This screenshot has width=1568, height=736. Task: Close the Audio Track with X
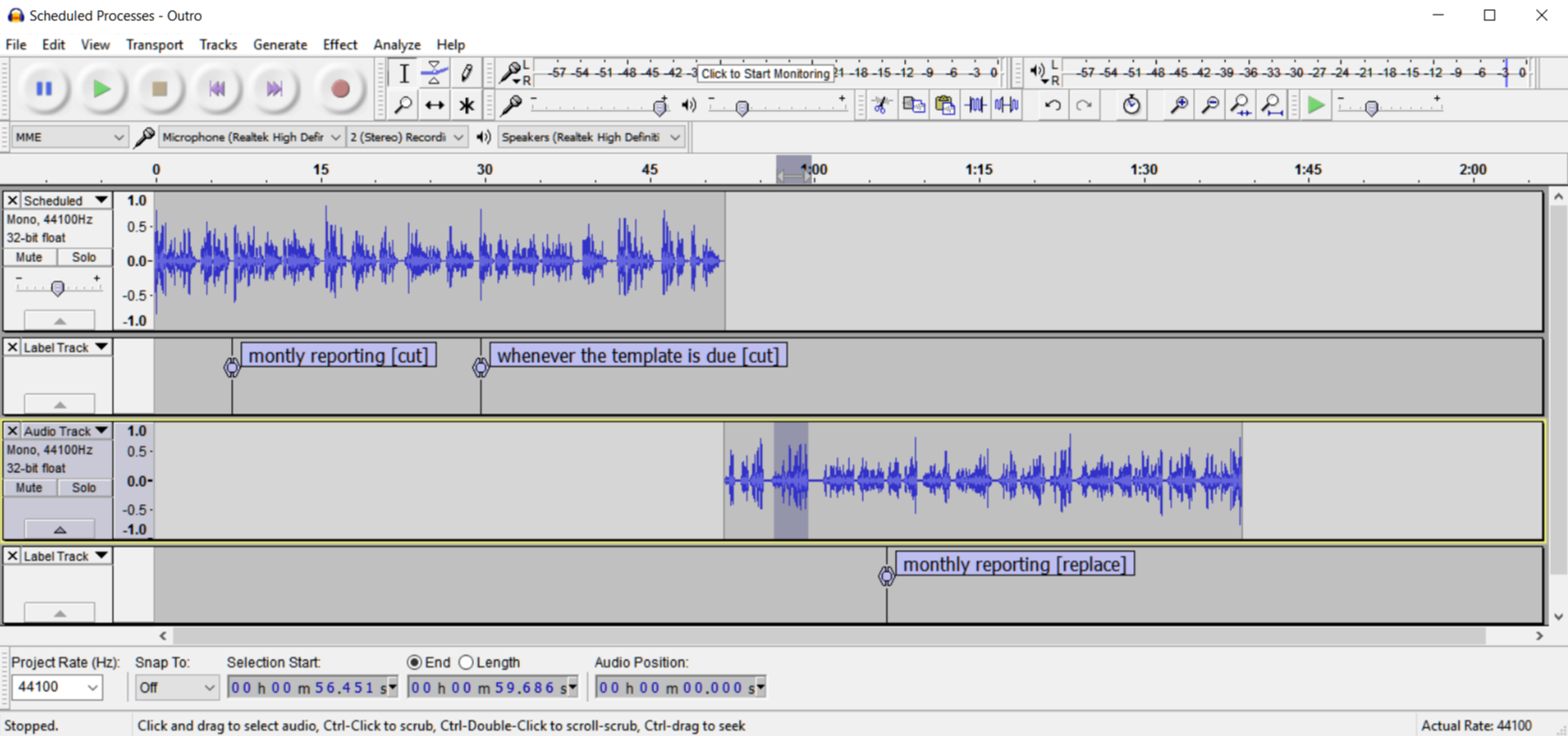click(12, 430)
